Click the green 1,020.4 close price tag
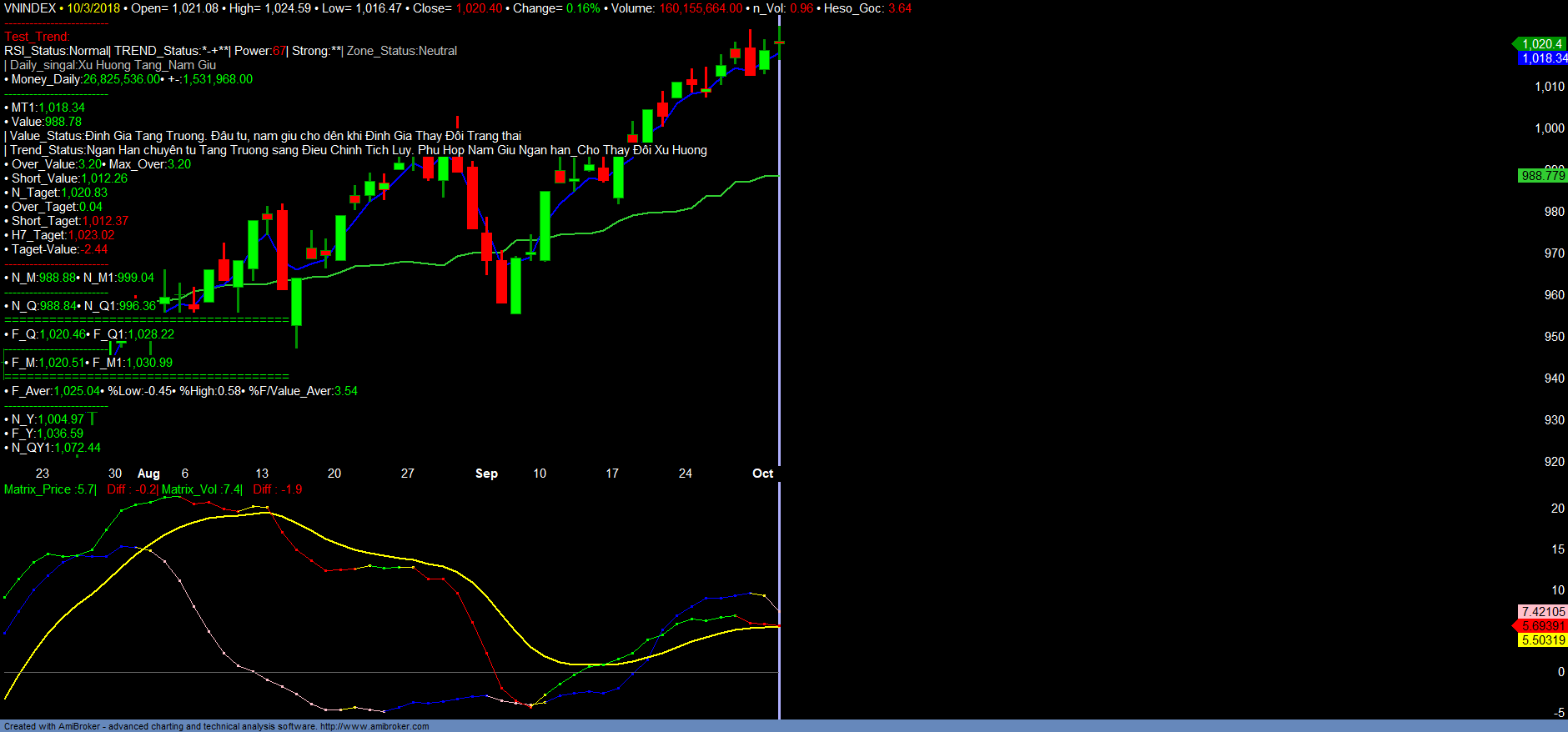The width and height of the screenshot is (1568, 732). tap(1541, 44)
